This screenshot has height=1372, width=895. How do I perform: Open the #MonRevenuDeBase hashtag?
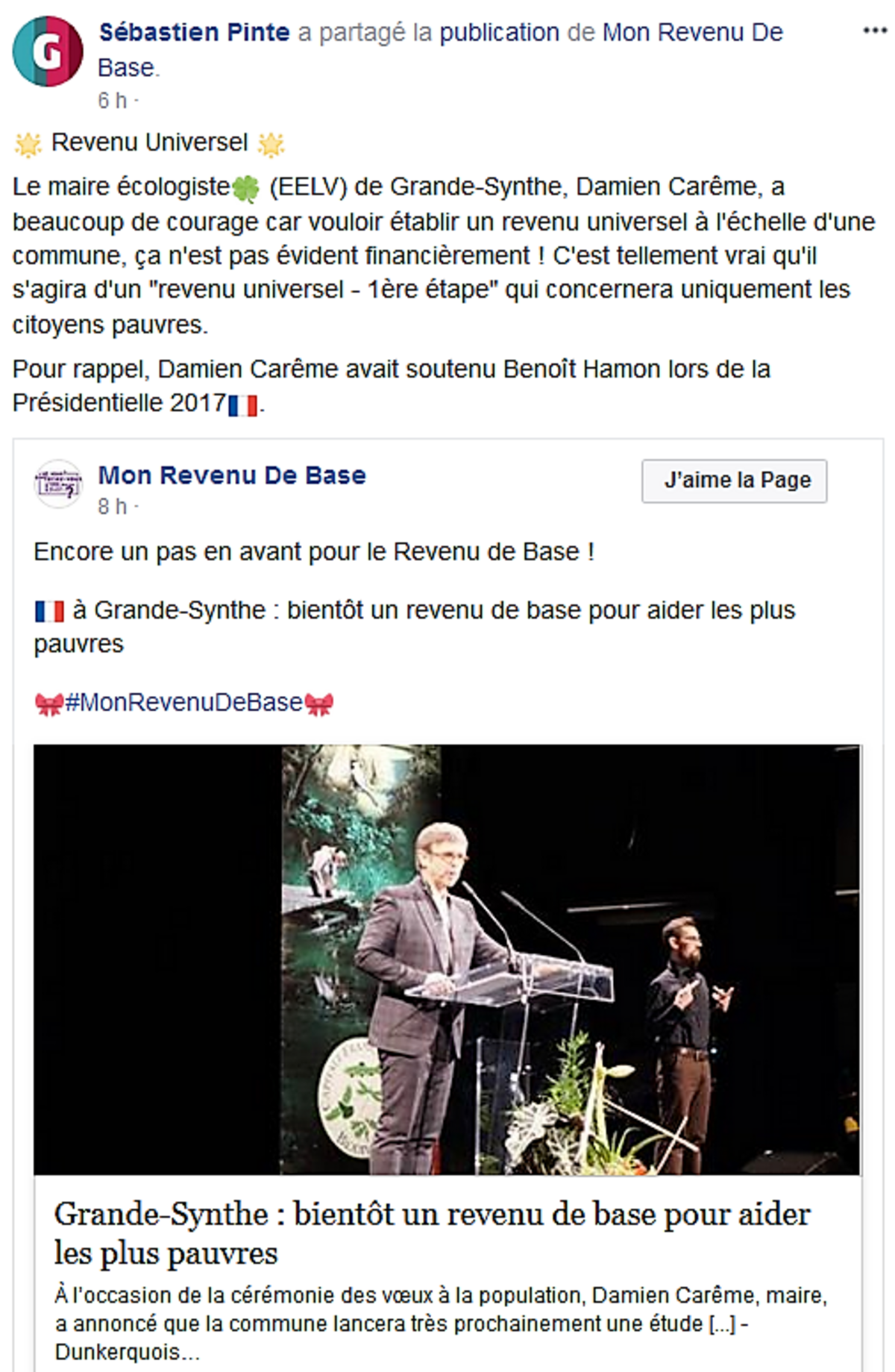(184, 703)
